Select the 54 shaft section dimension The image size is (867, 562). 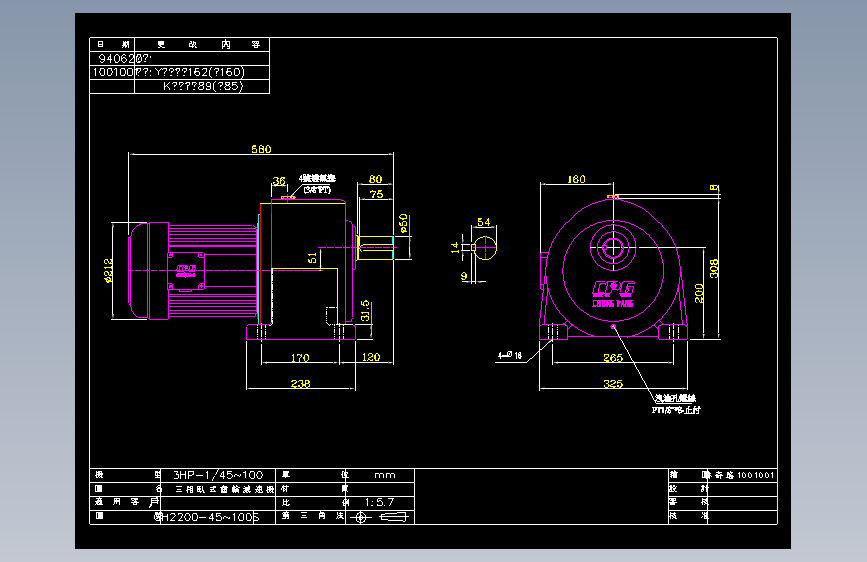point(484,222)
